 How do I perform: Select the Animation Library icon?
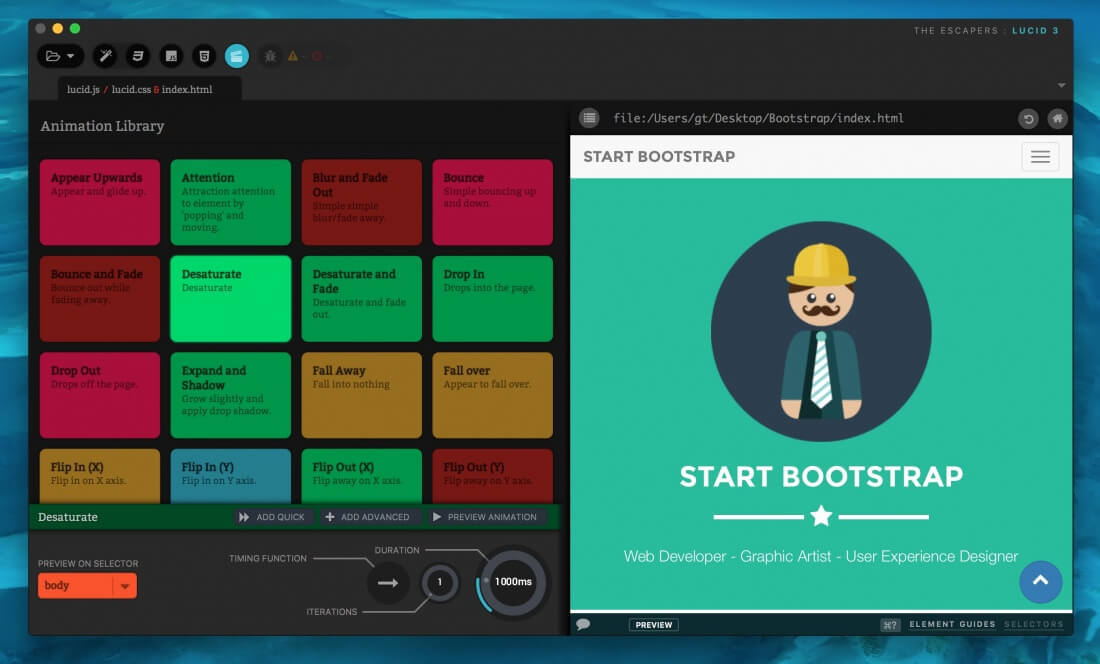[x=236, y=56]
